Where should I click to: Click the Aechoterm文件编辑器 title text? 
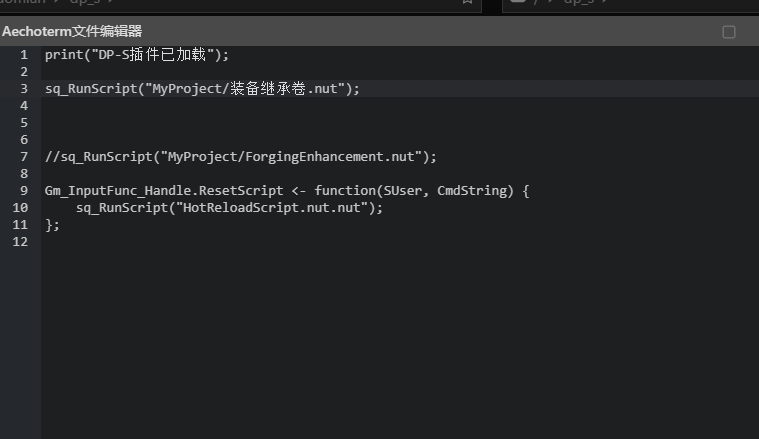click(x=72, y=32)
